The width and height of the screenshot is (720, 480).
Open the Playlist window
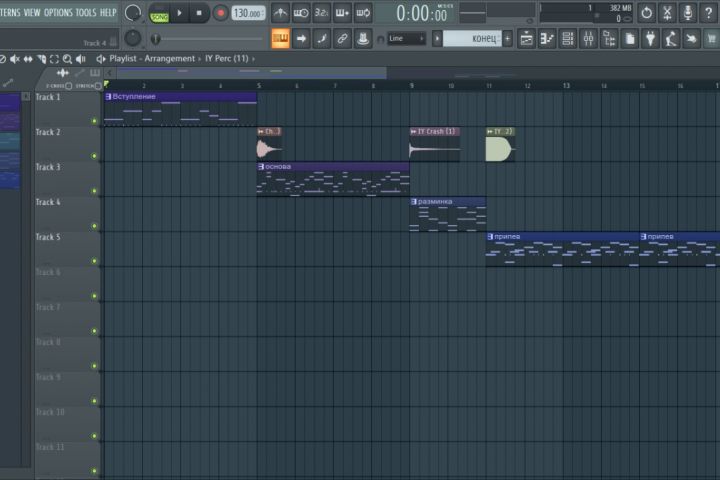[526, 39]
